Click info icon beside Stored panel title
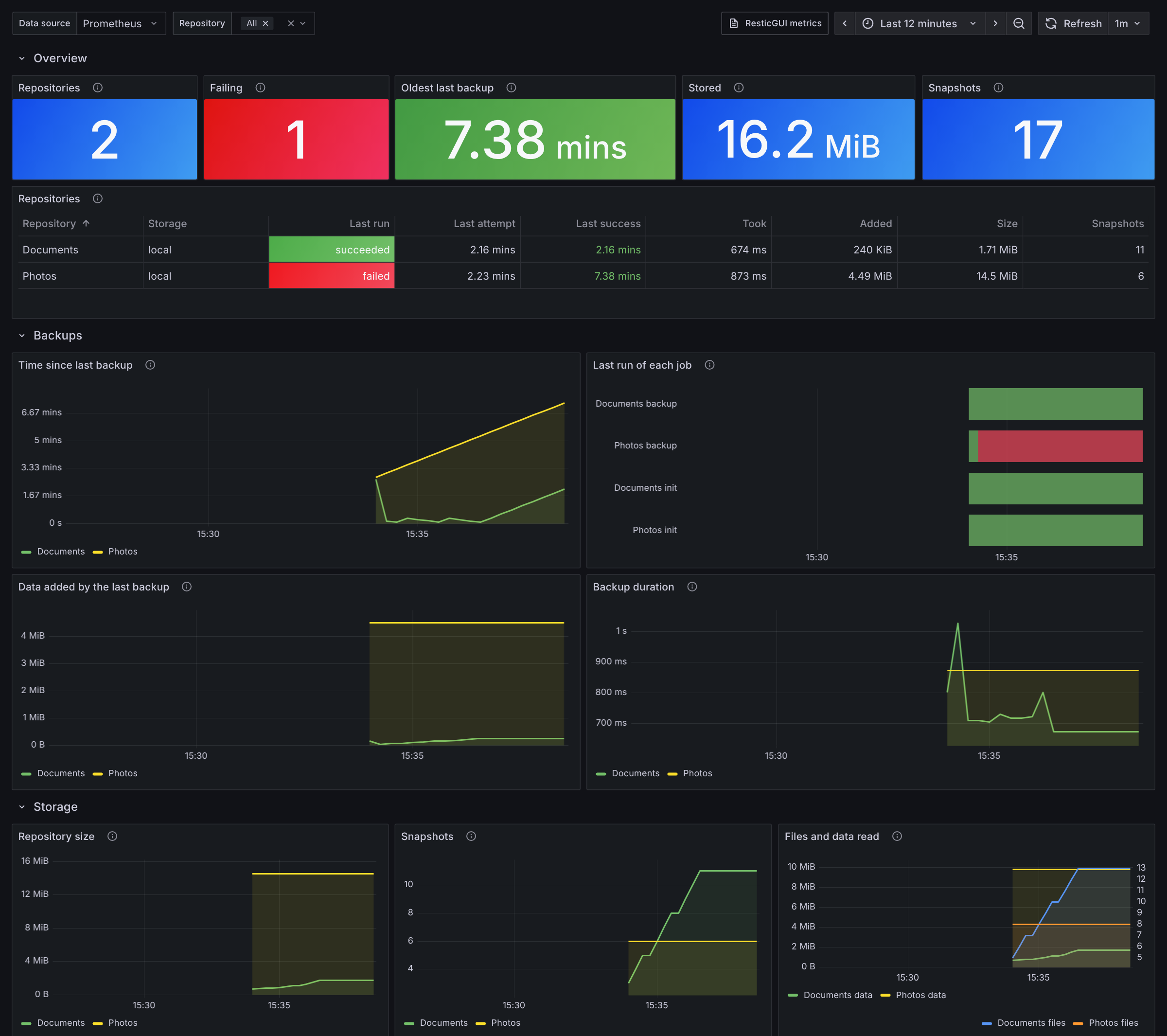1167x1036 pixels. (x=738, y=88)
